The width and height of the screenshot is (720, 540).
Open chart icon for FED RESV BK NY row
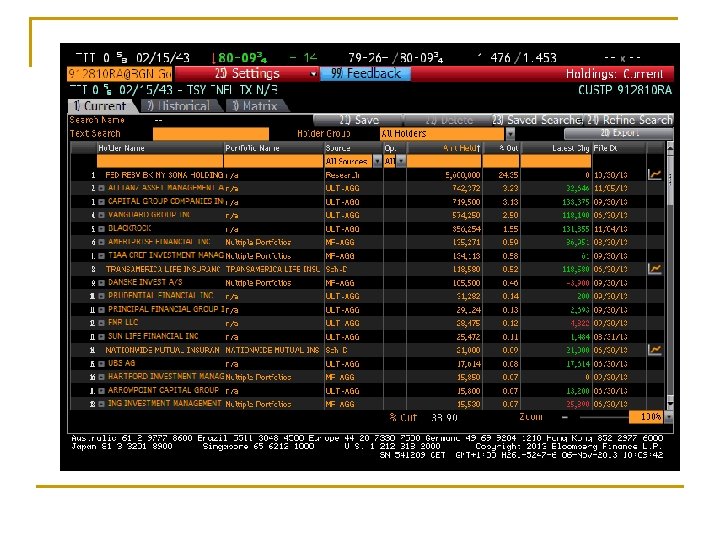[x=654, y=175]
